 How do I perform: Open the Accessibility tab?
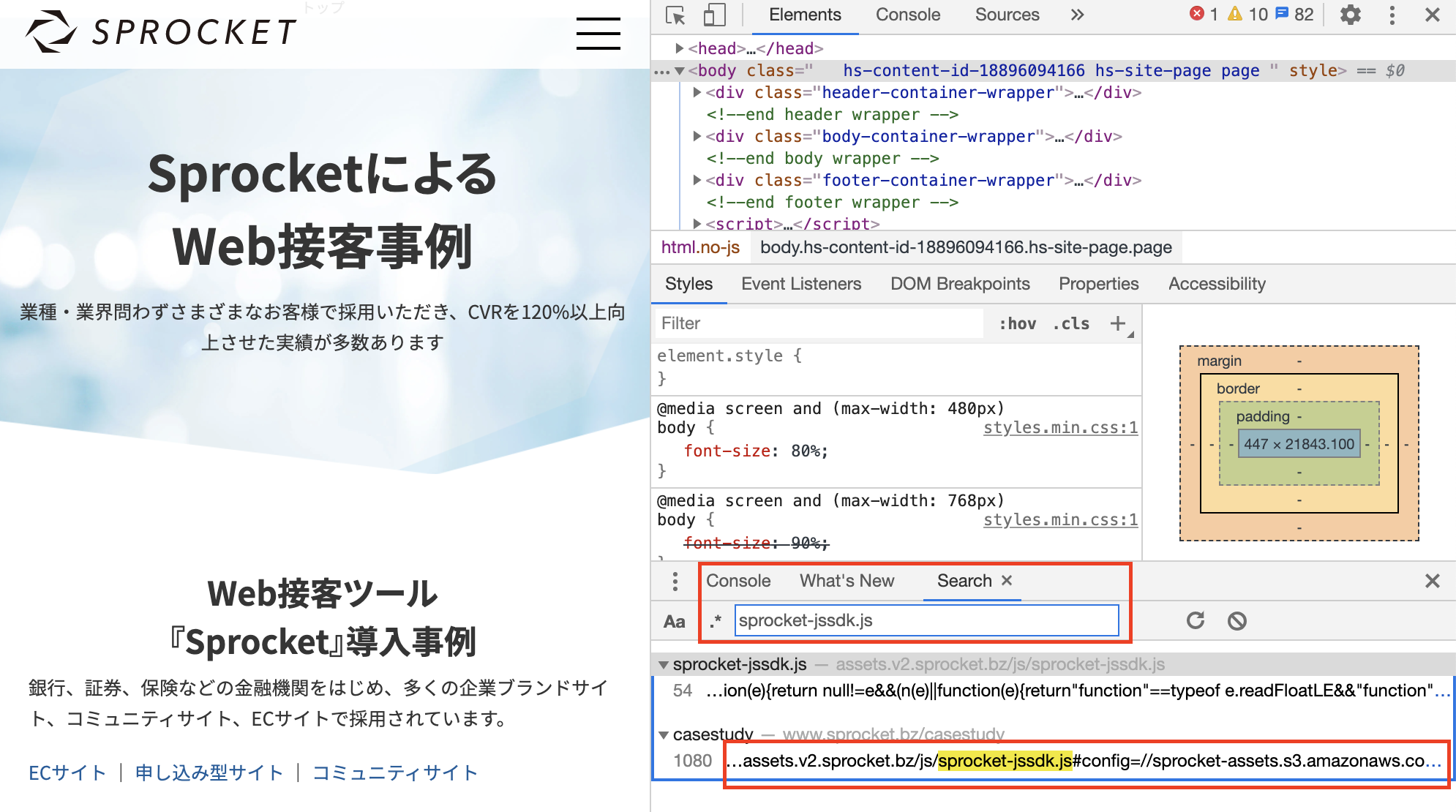click(1217, 284)
